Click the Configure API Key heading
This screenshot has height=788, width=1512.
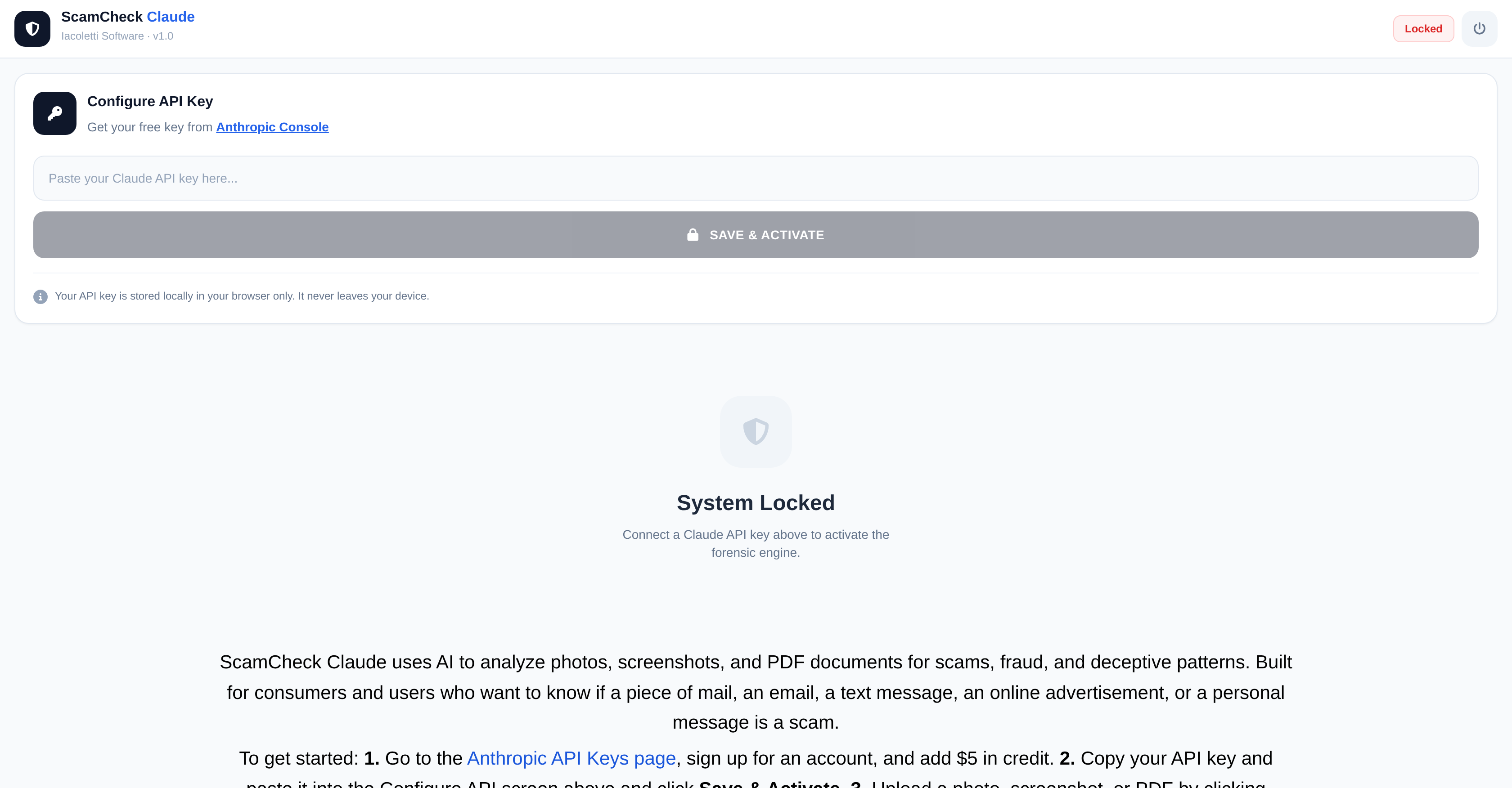[x=150, y=102]
